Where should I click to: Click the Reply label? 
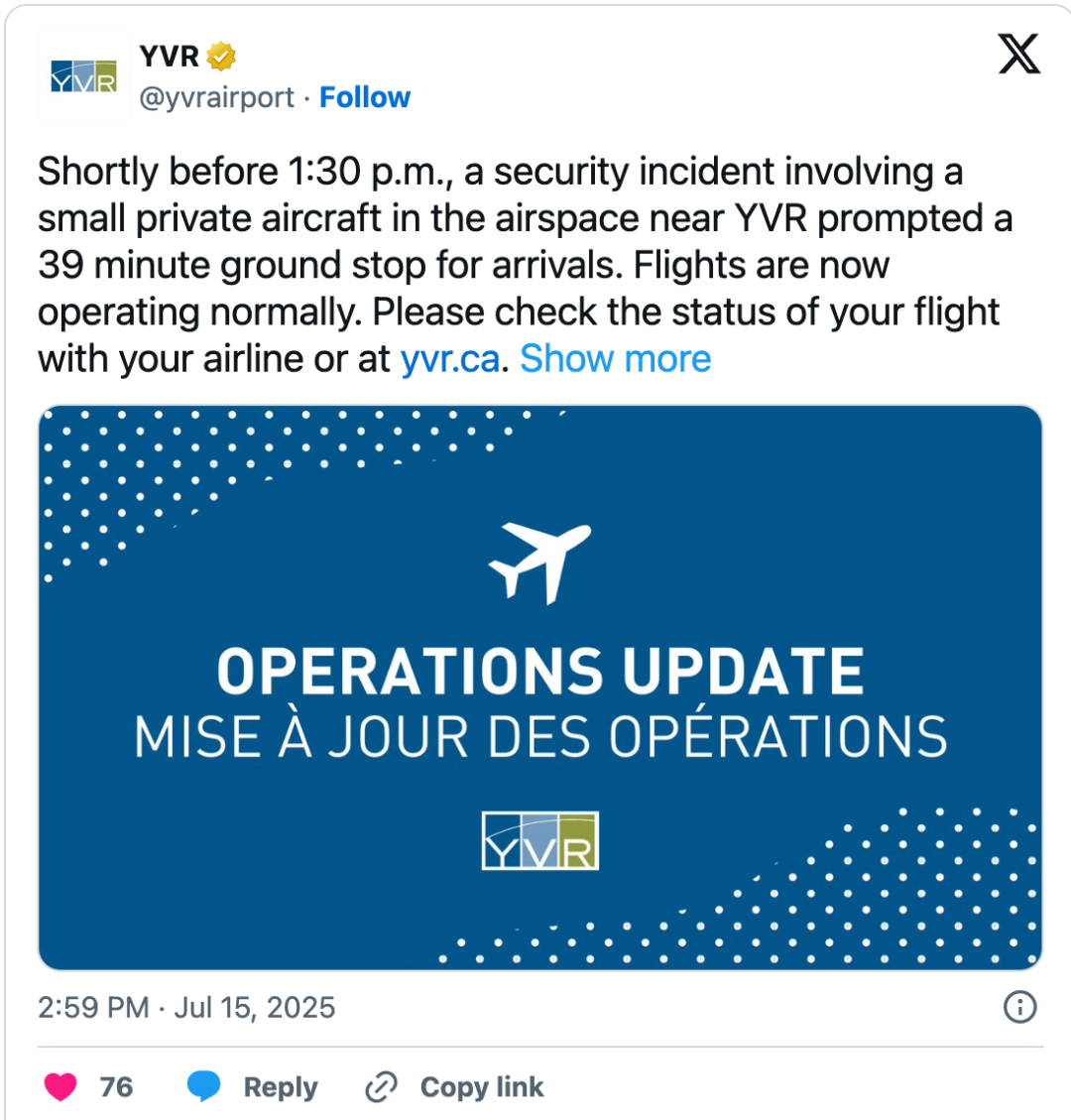pos(281,1087)
